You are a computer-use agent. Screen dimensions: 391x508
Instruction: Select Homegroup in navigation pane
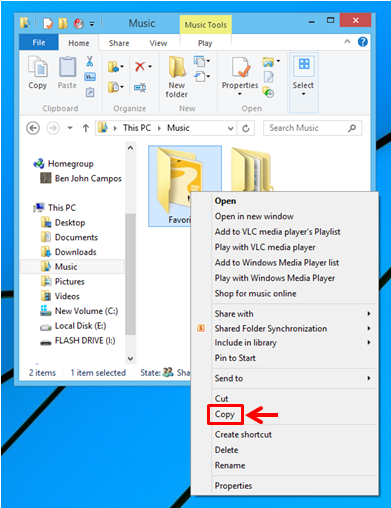click(63, 164)
